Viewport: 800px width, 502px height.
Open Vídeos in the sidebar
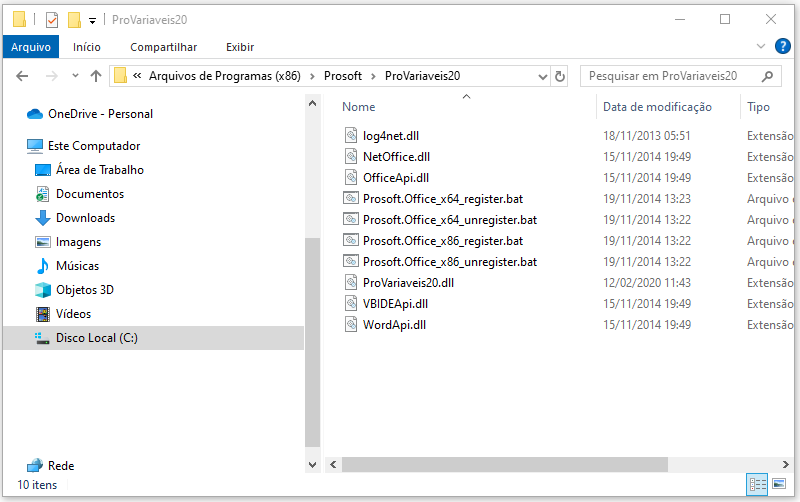coord(63,314)
